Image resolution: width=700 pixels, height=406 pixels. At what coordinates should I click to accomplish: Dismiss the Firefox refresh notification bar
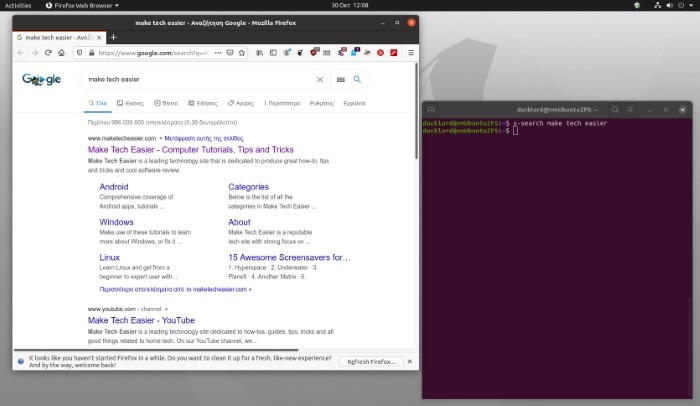point(410,361)
